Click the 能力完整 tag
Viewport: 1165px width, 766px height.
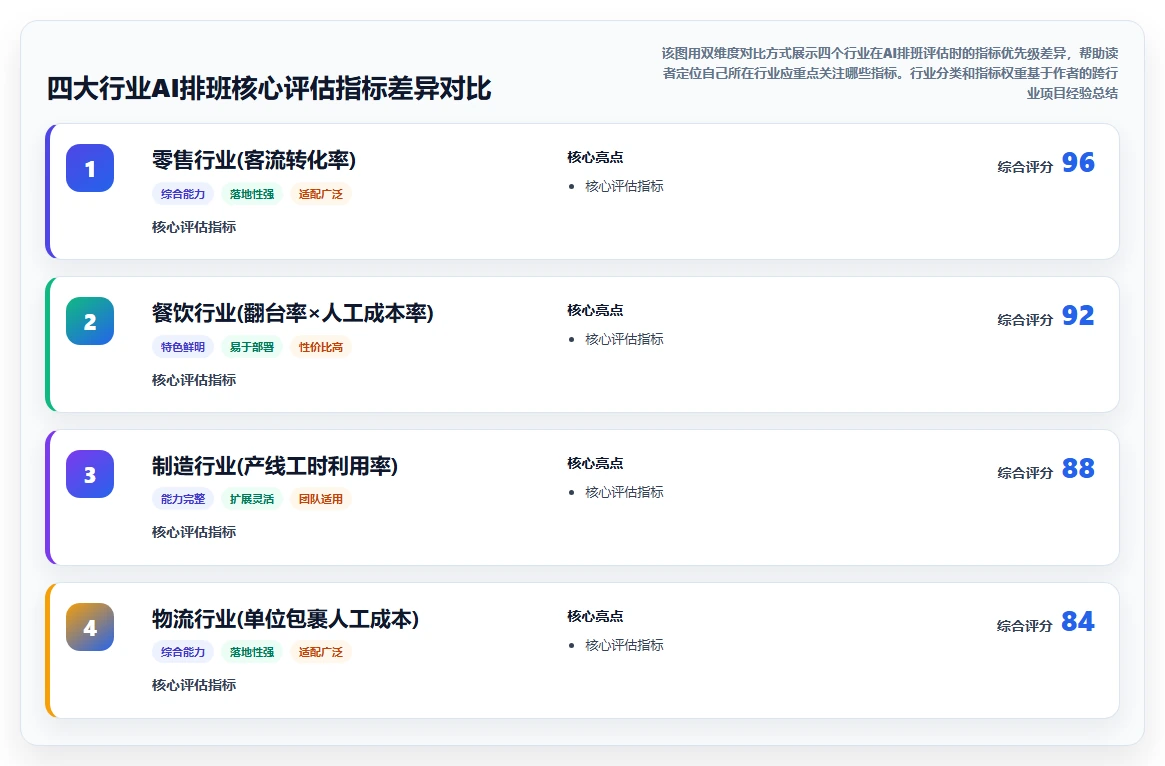[183, 499]
